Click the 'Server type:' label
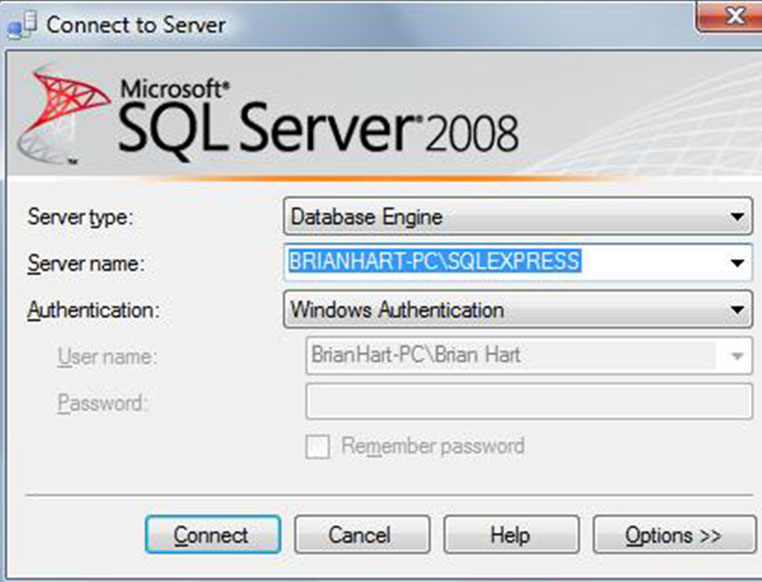 click(80, 217)
